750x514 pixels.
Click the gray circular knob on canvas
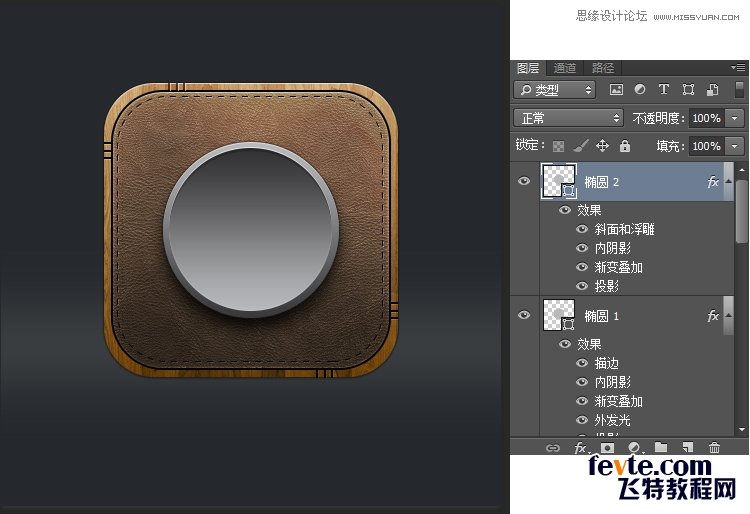coord(251,230)
